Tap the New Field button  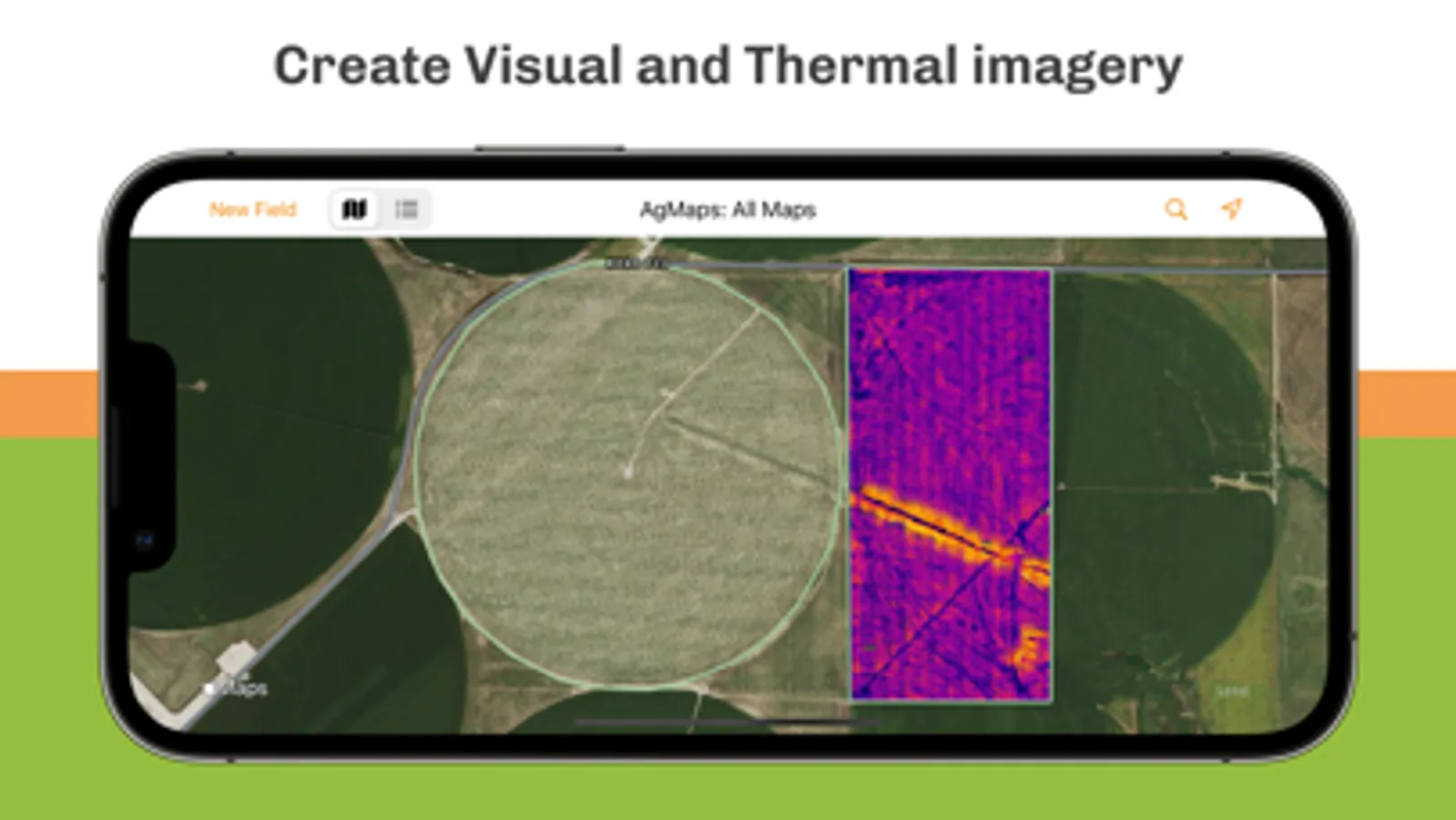[x=253, y=210]
